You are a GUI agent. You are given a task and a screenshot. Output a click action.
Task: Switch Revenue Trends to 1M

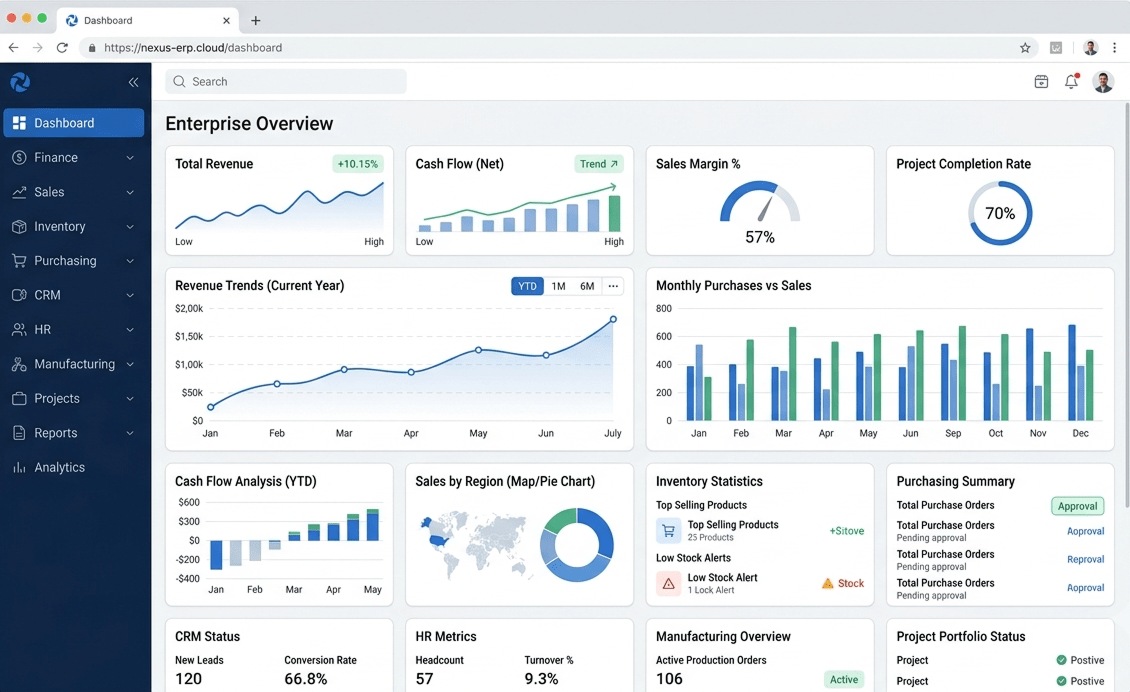click(559, 286)
